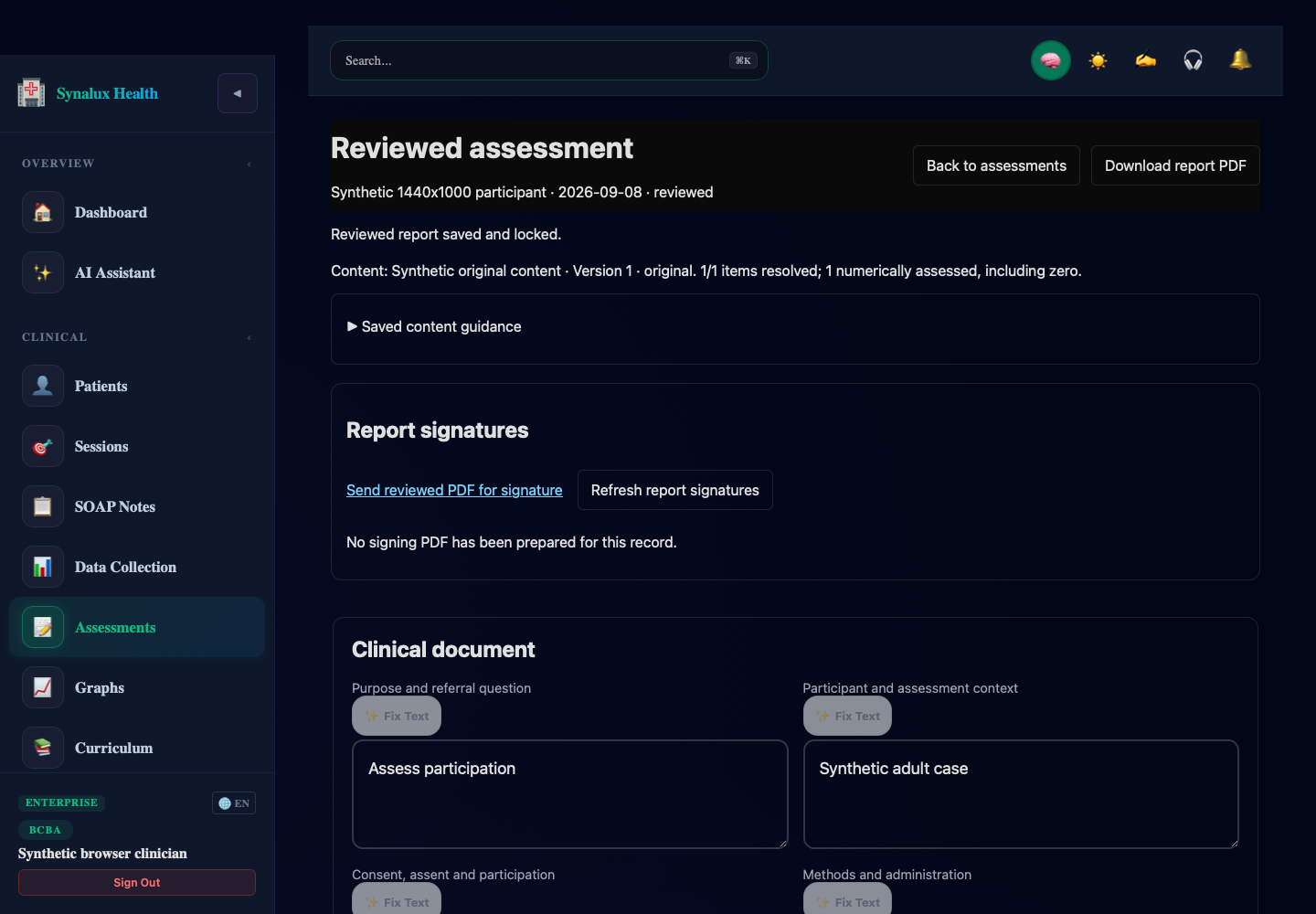Screen dimensions: 1316x914
Task: Open SOAP Notes section
Action: coord(137,506)
